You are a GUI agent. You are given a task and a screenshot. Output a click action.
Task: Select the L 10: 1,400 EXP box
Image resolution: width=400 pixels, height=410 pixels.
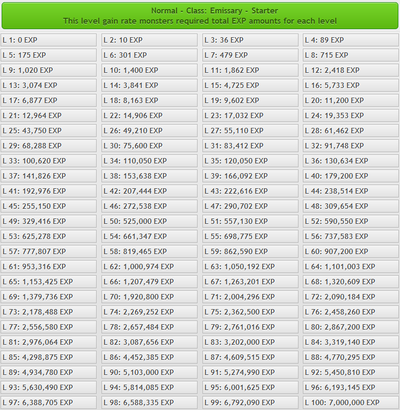[x=150, y=70]
